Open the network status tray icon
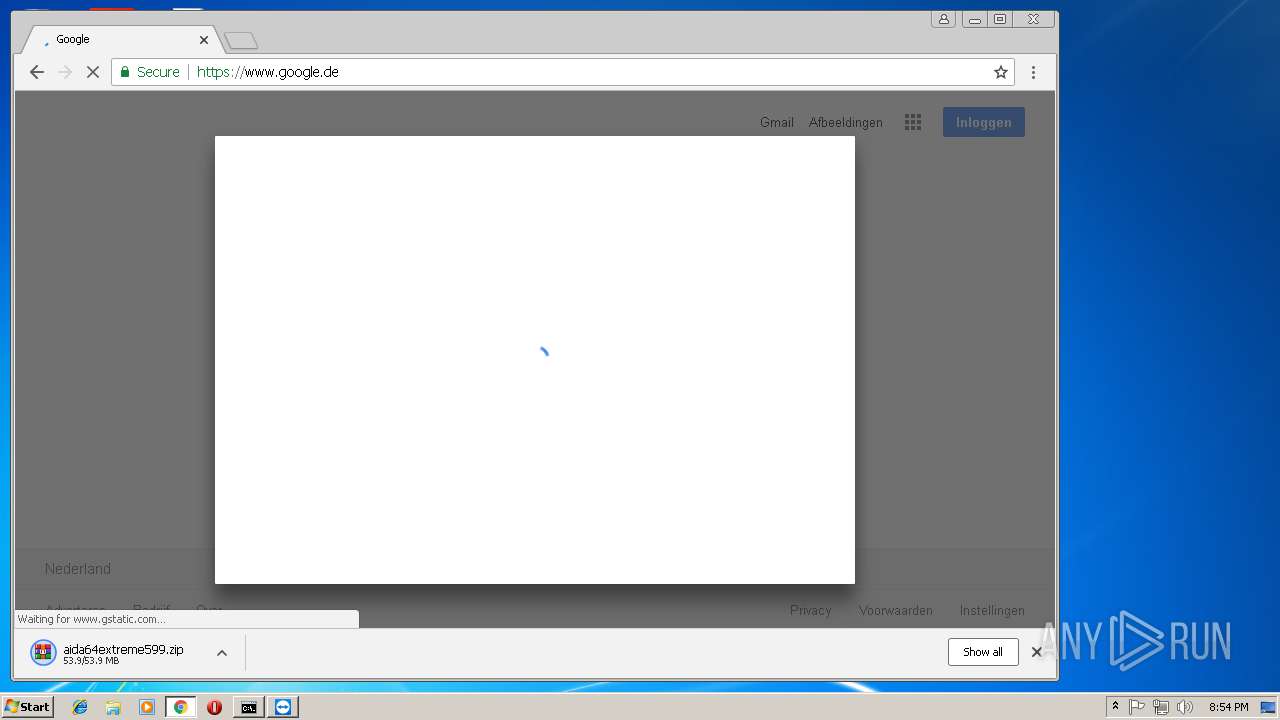 tap(1161, 707)
